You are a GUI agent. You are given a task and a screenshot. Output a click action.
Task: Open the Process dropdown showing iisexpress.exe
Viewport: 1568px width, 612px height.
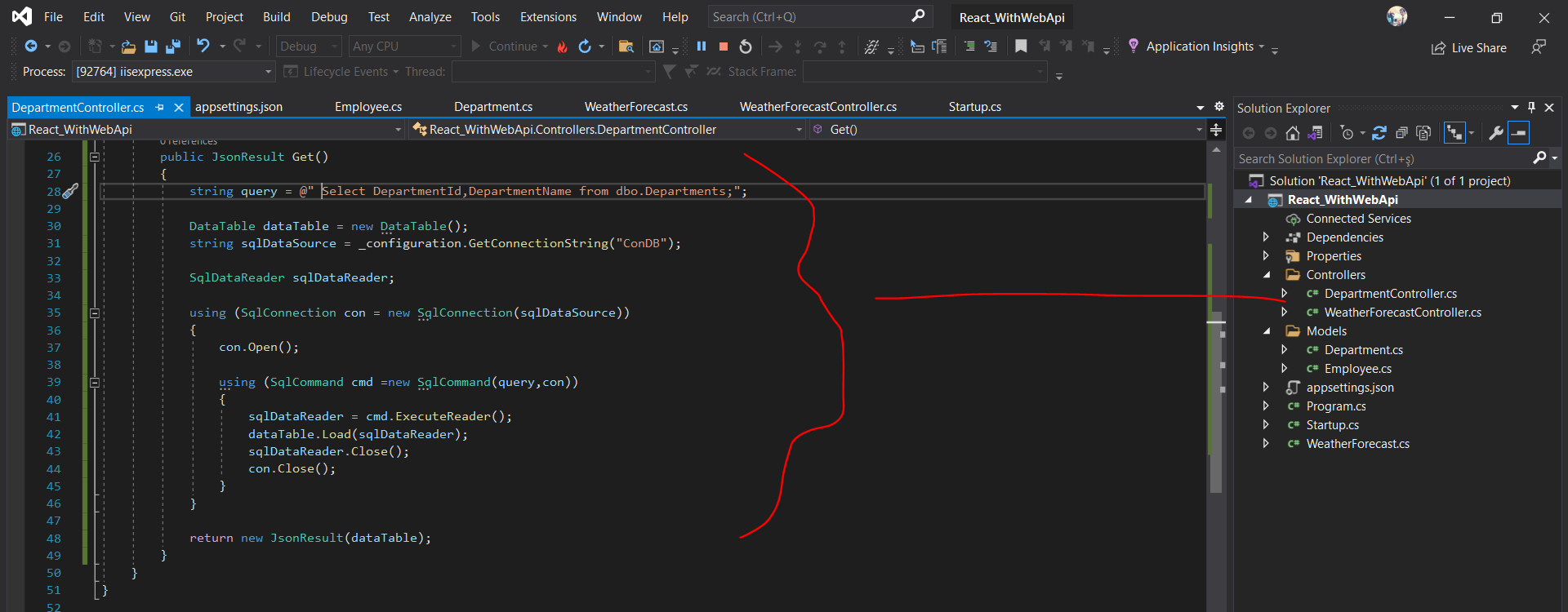pyautogui.click(x=268, y=72)
